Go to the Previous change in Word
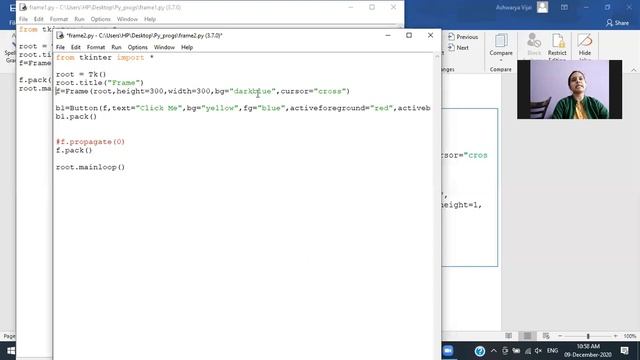This screenshot has height=360, width=640. pyautogui.click(x=463, y=37)
